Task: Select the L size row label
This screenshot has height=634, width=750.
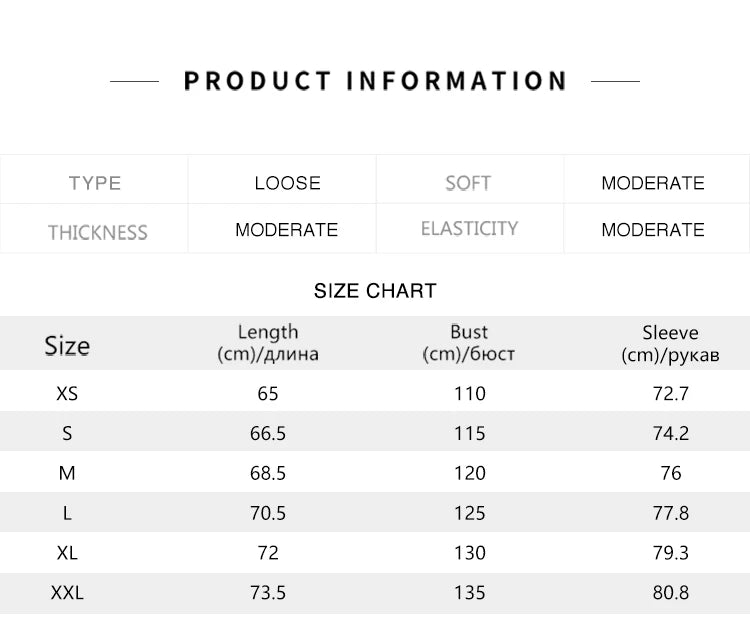Action: (x=67, y=513)
